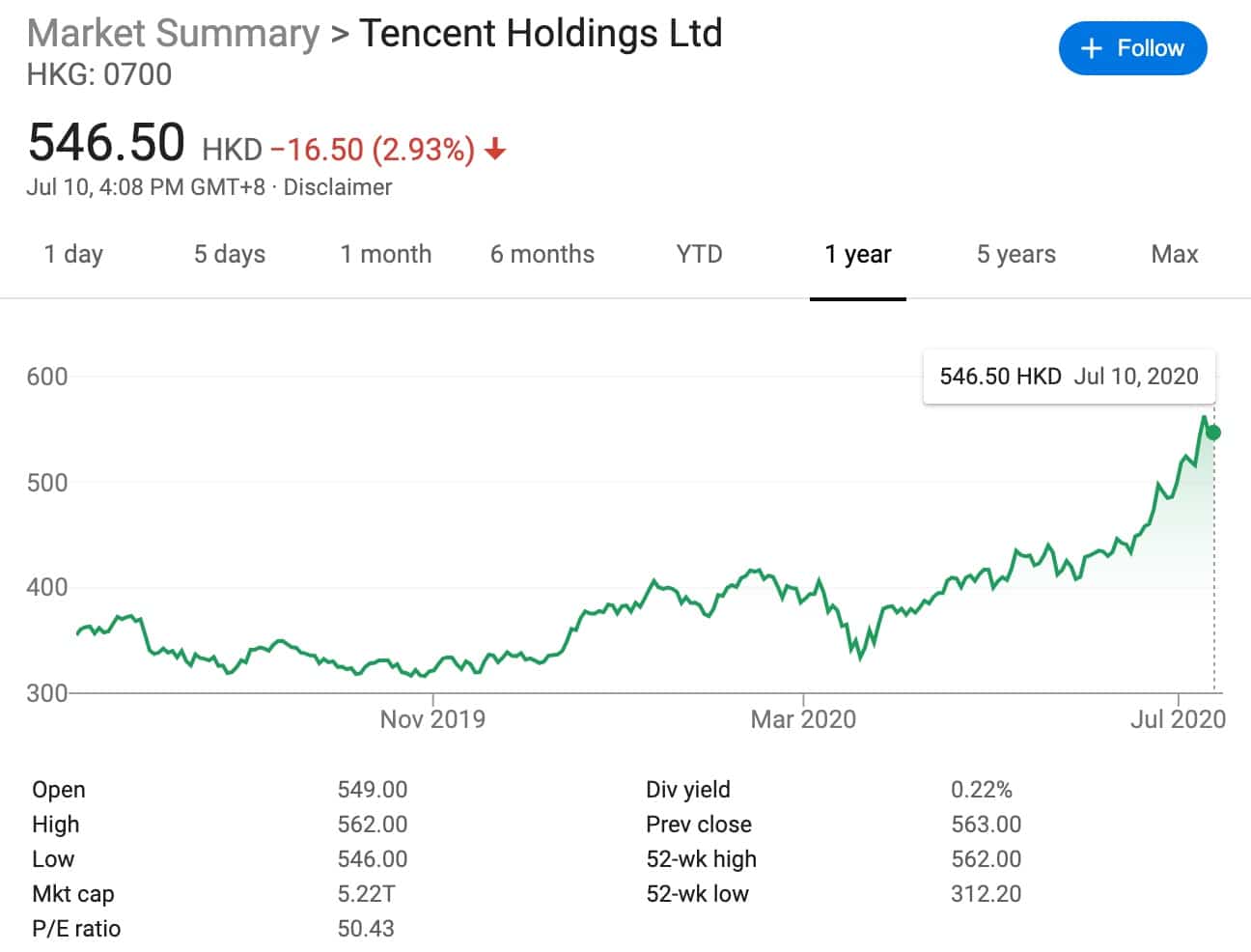
Task: Click the red downward price arrow
Action: pyautogui.click(x=495, y=150)
